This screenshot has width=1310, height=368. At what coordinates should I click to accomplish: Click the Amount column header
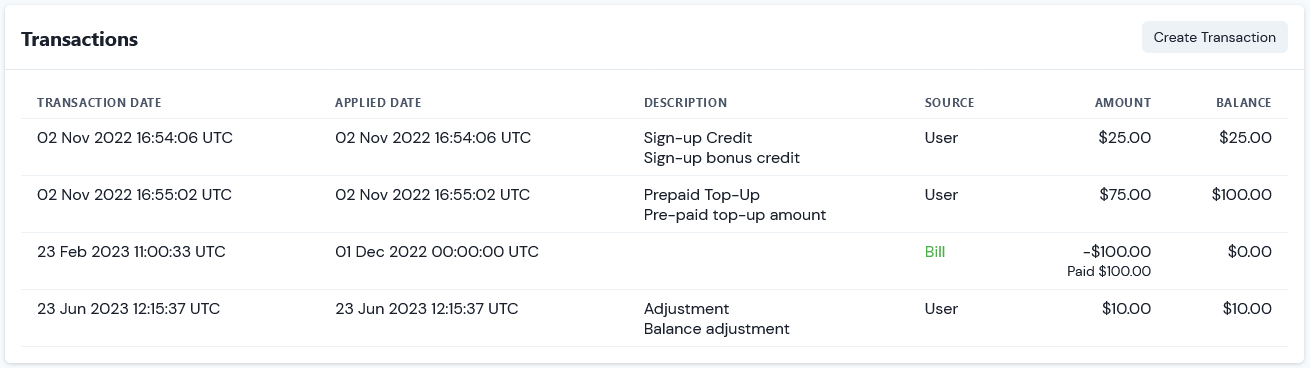coord(1123,103)
